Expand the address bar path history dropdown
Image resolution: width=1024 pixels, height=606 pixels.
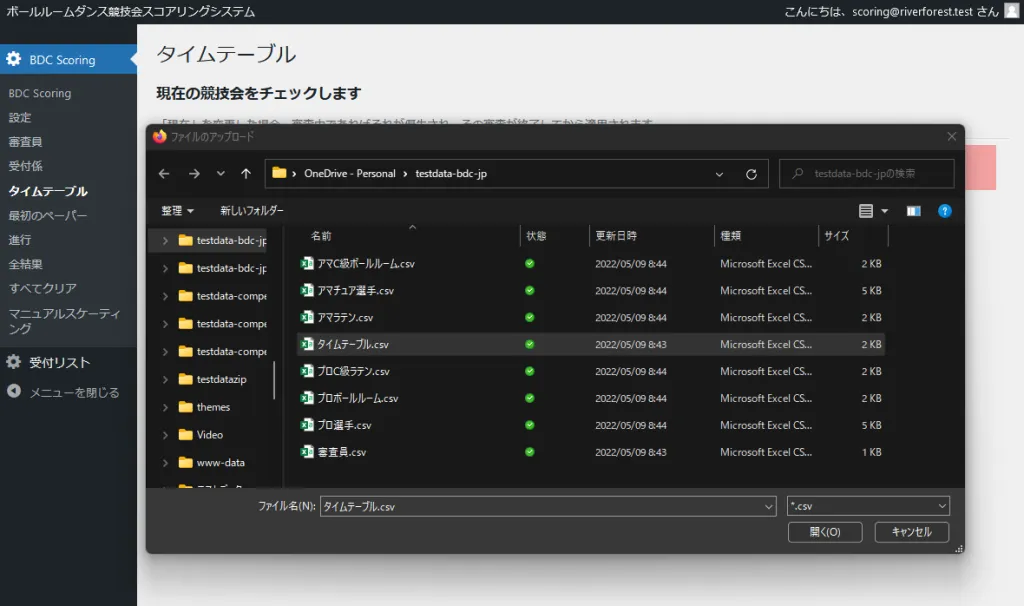719,174
